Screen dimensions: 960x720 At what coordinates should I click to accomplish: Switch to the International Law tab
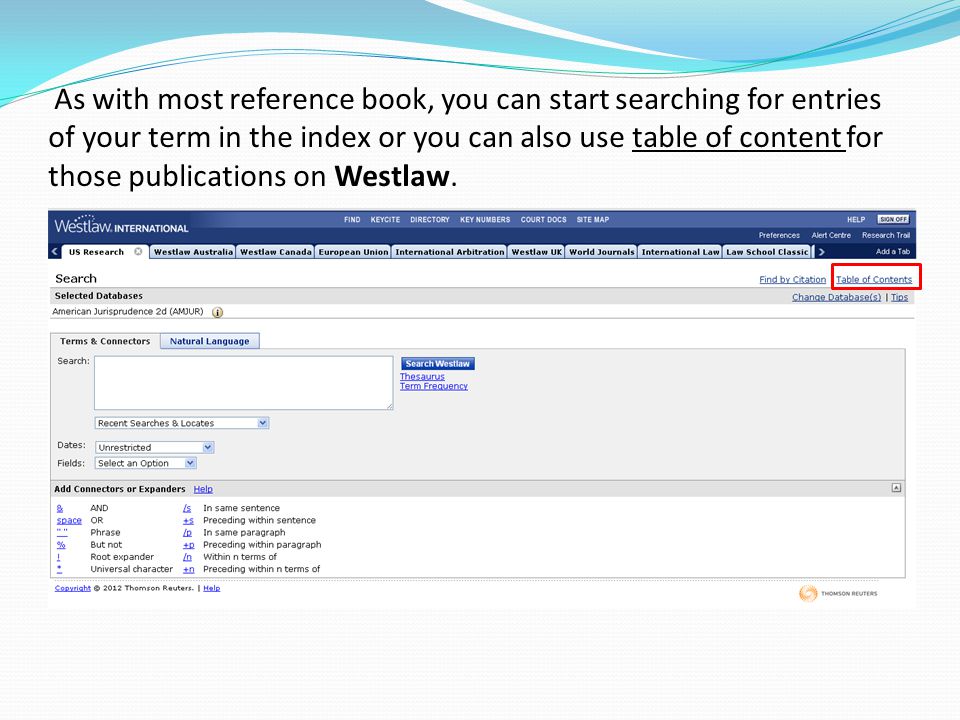pyautogui.click(x=680, y=252)
